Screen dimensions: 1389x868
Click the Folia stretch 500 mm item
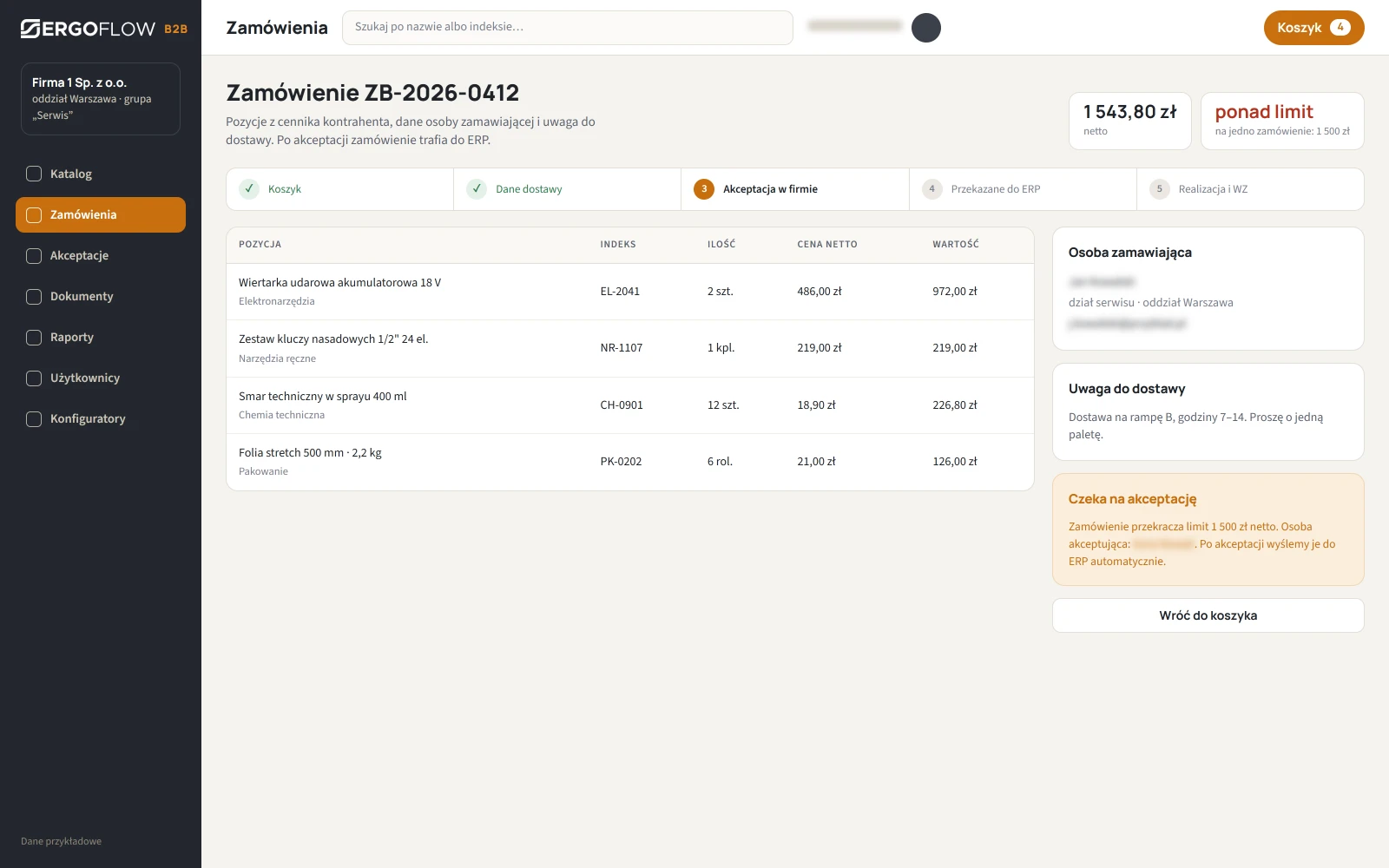coord(310,453)
